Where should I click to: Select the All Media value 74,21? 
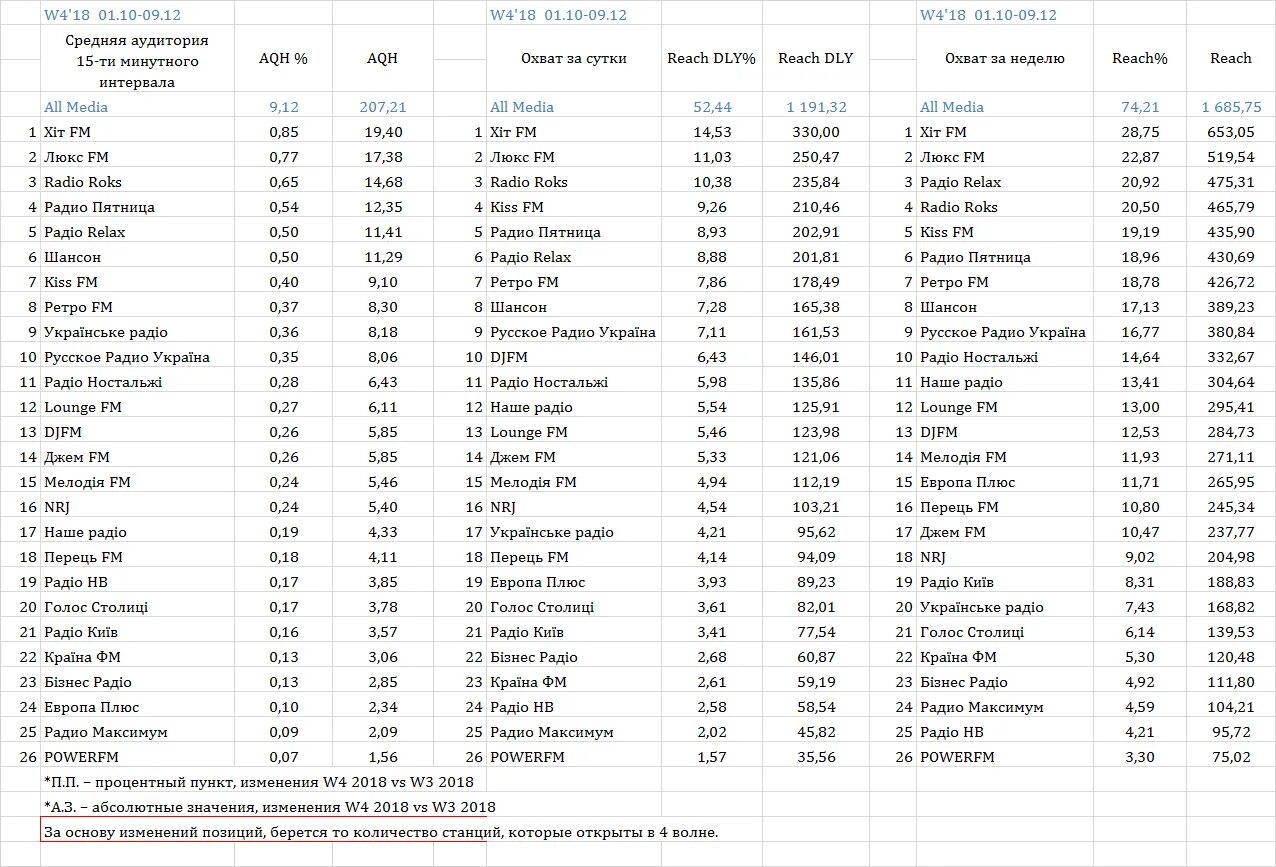1140,107
